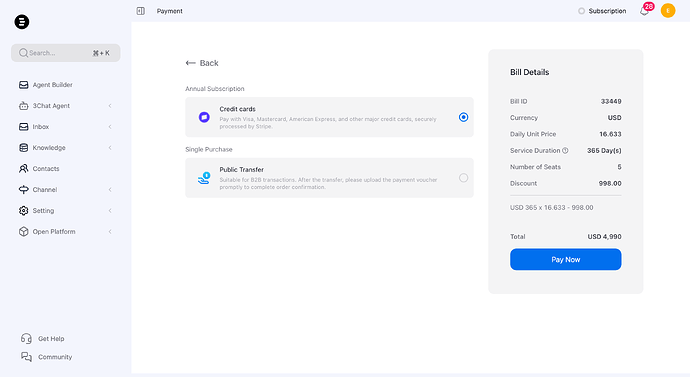Open notifications bell with badge
Viewport: 690px width, 377px height.
(x=645, y=10)
